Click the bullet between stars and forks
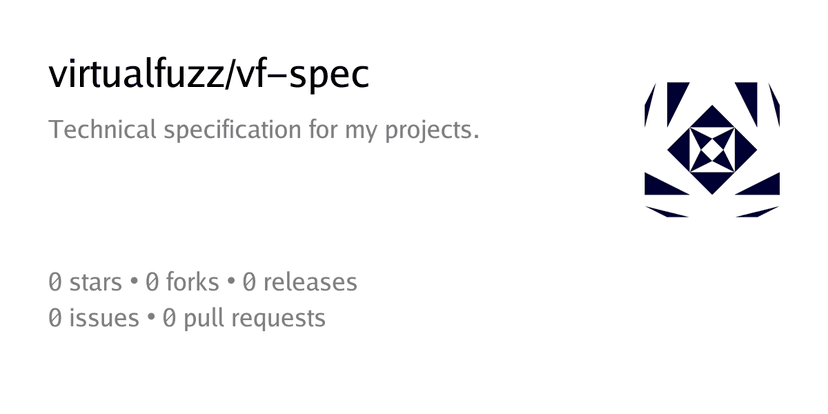The width and height of the screenshot is (828, 414). point(134,284)
